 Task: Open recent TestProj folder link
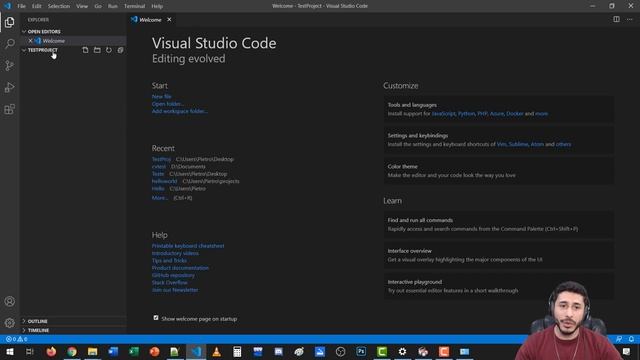pyautogui.click(x=161, y=159)
